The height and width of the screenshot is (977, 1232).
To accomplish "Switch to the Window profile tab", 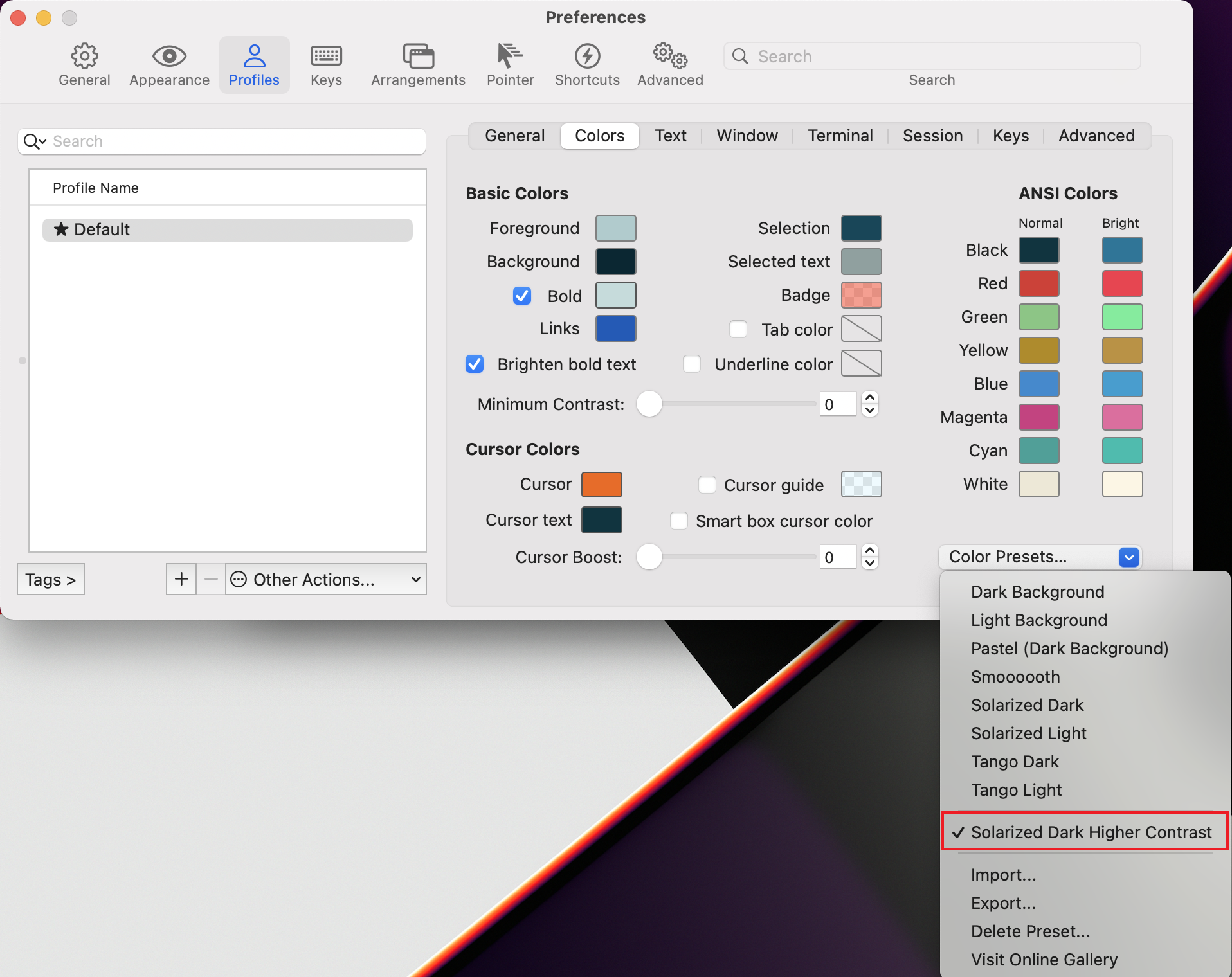I will (x=747, y=136).
